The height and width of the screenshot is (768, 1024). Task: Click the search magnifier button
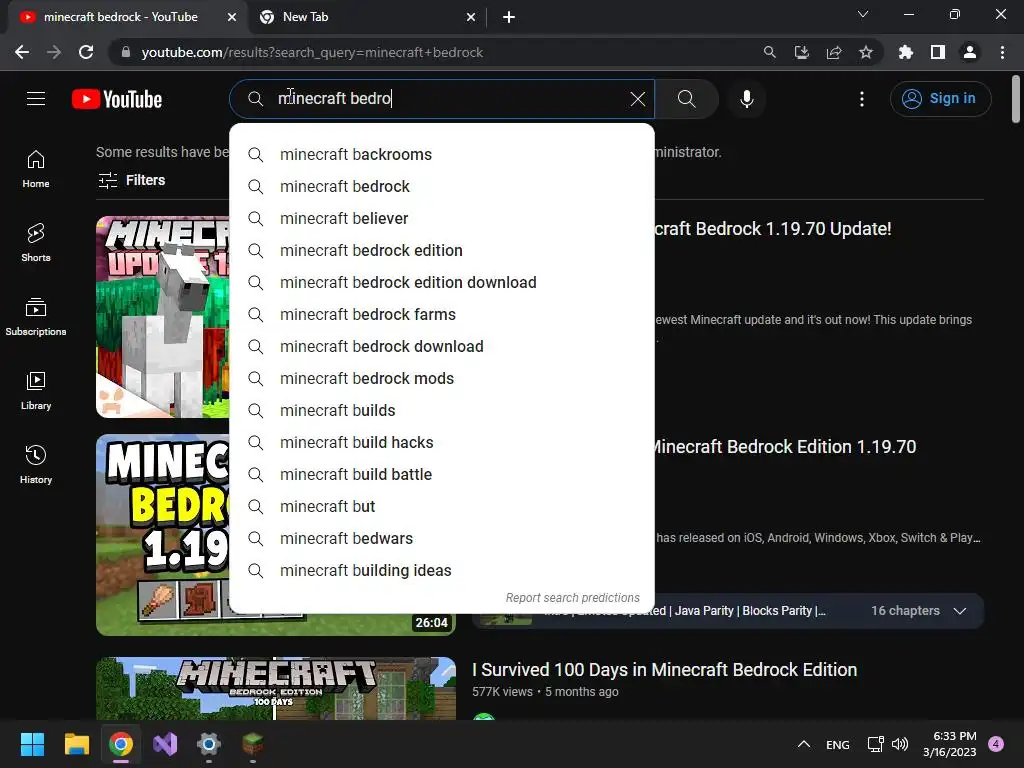tap(686, 99)
